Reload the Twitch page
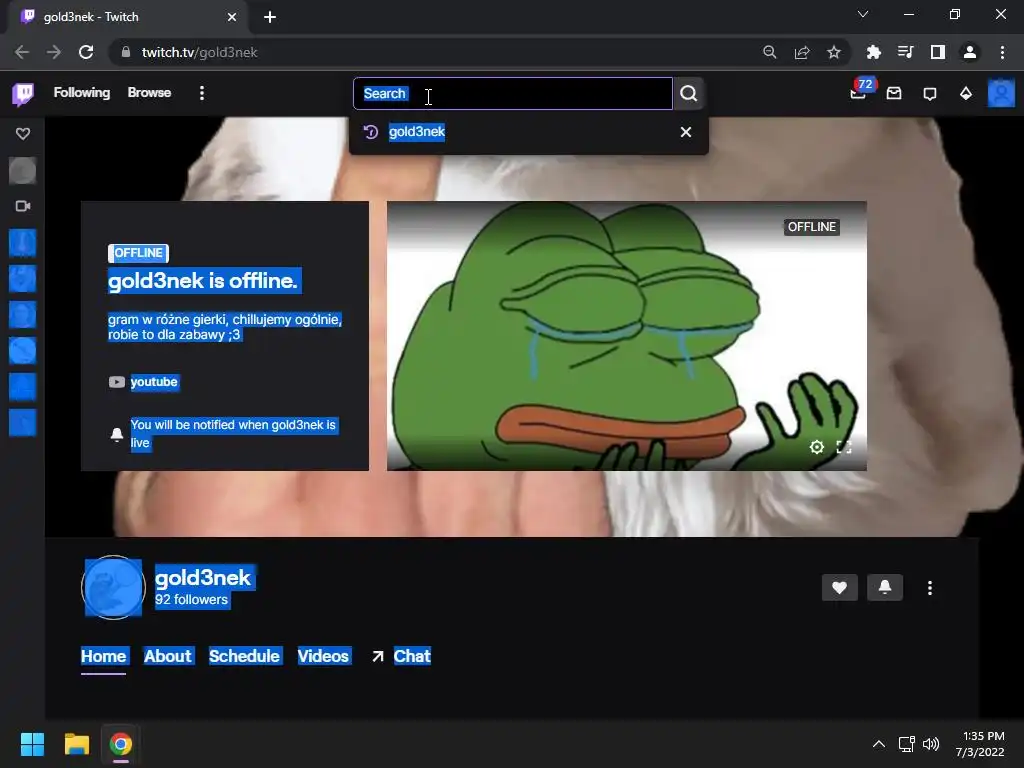1024x768 pixels. 86,52
